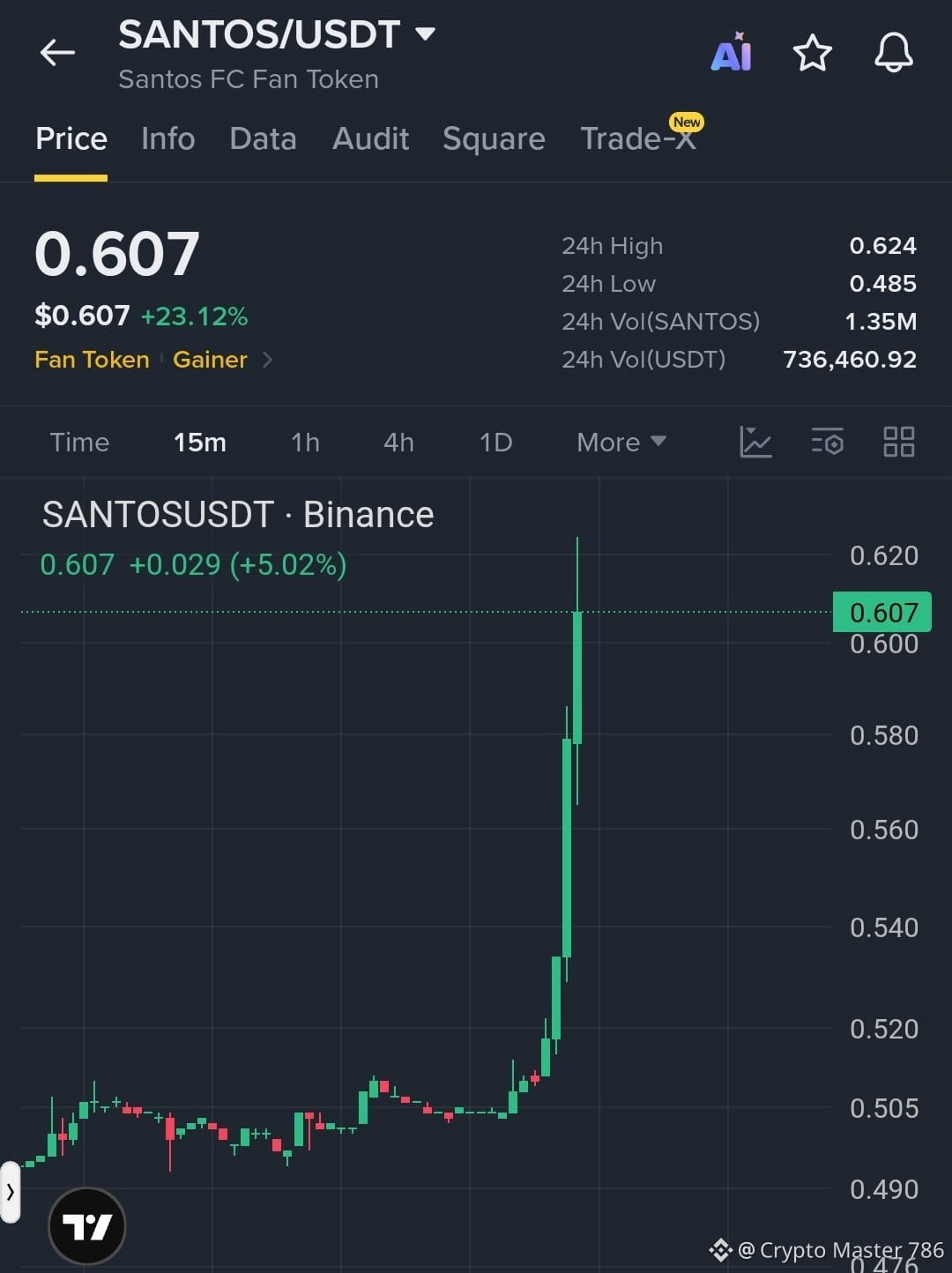Select the Time chart interval

click(79, 443)
